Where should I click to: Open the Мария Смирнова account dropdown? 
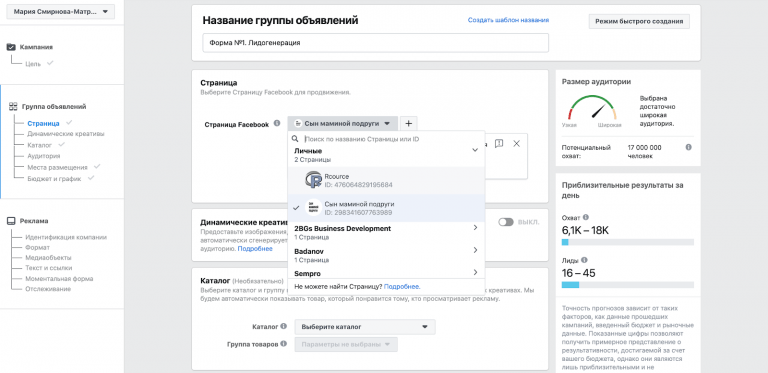[60, 12]
